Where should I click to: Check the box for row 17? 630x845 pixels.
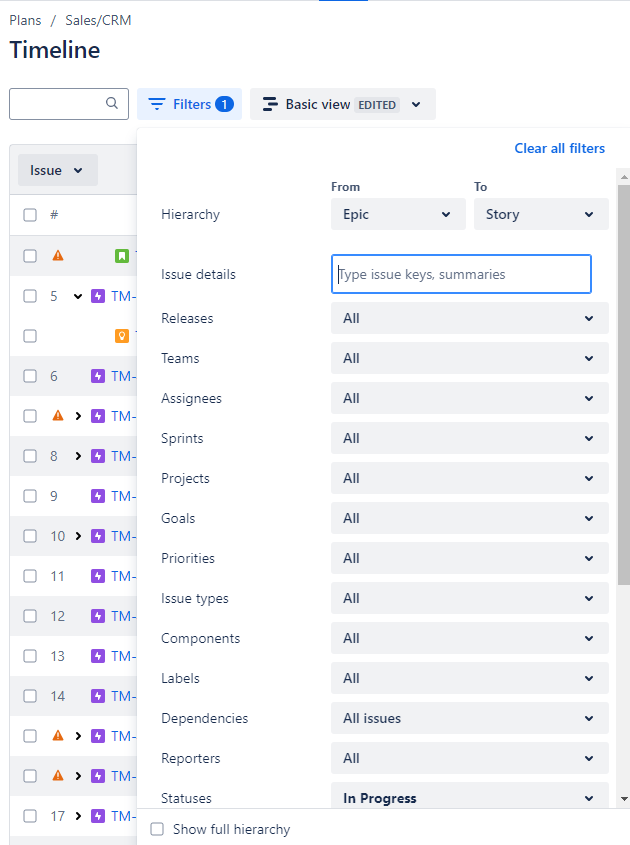[30, 816]
